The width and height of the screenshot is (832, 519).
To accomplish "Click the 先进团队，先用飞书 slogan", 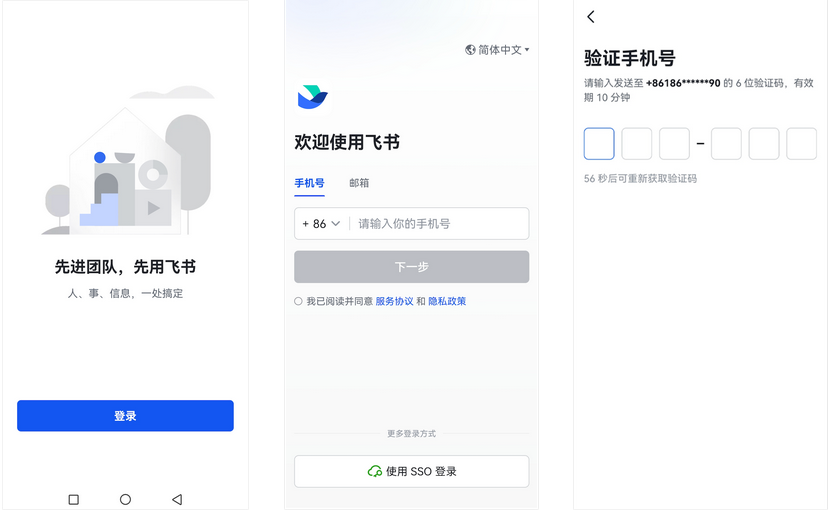I will (125, 266).
